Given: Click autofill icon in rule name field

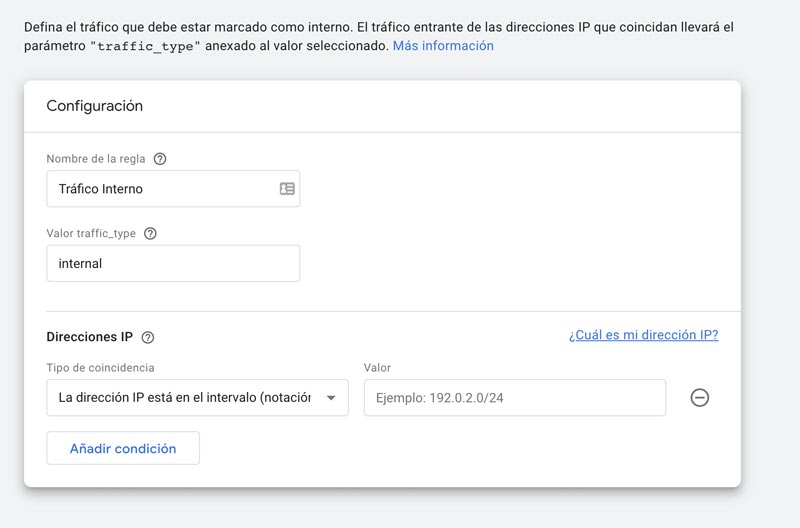Looking at the screenshot, I should (287, 189).
